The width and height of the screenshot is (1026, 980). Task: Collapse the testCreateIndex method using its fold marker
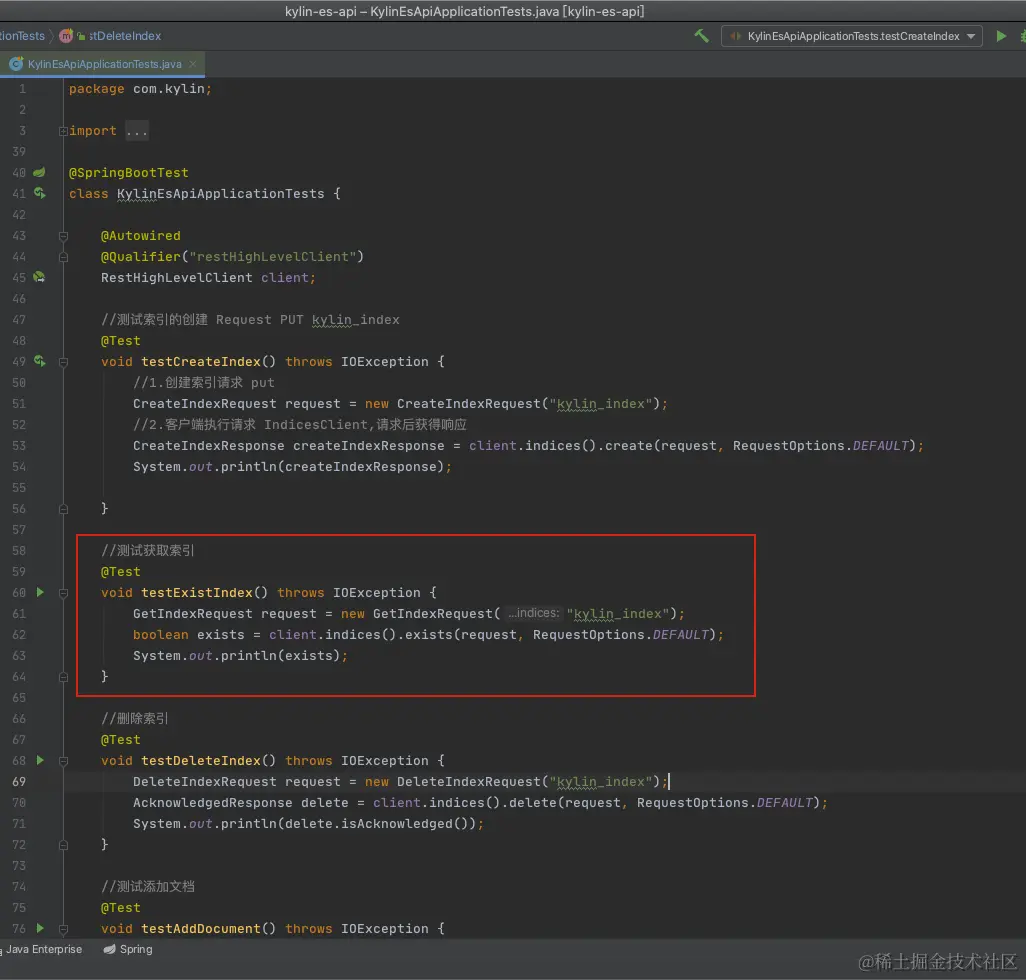coord(63,362)
